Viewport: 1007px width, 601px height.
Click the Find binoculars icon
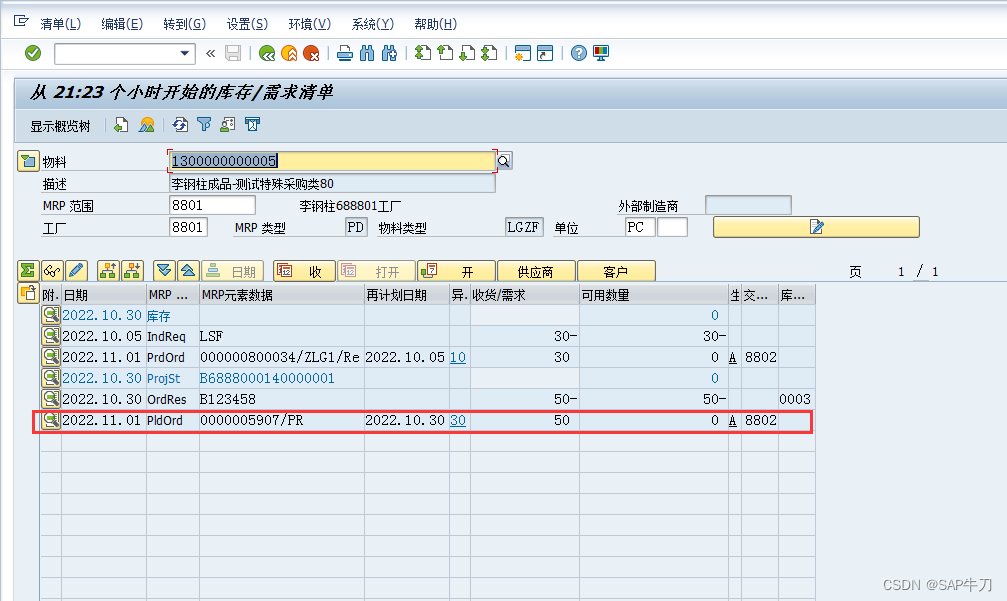pos(367,53)
